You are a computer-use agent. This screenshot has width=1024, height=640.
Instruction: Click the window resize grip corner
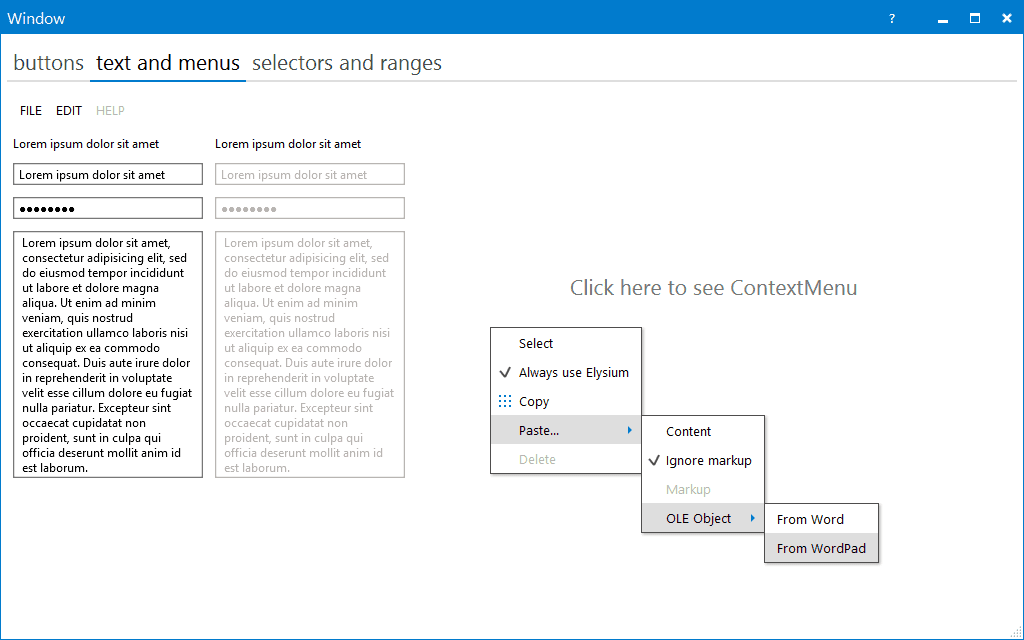[x=1014, y=630]
